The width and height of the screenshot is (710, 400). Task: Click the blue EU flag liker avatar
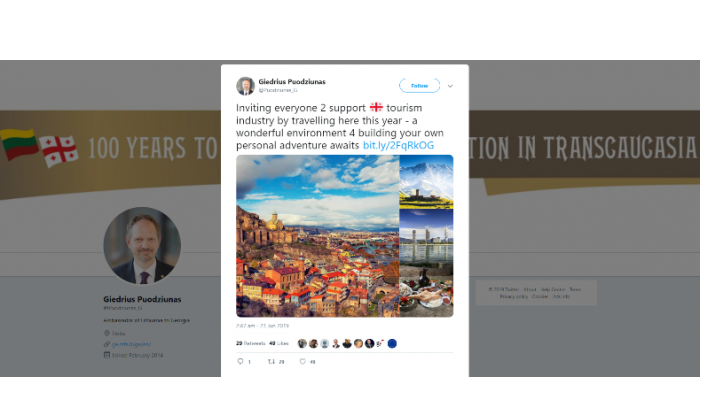click(392, 343)
